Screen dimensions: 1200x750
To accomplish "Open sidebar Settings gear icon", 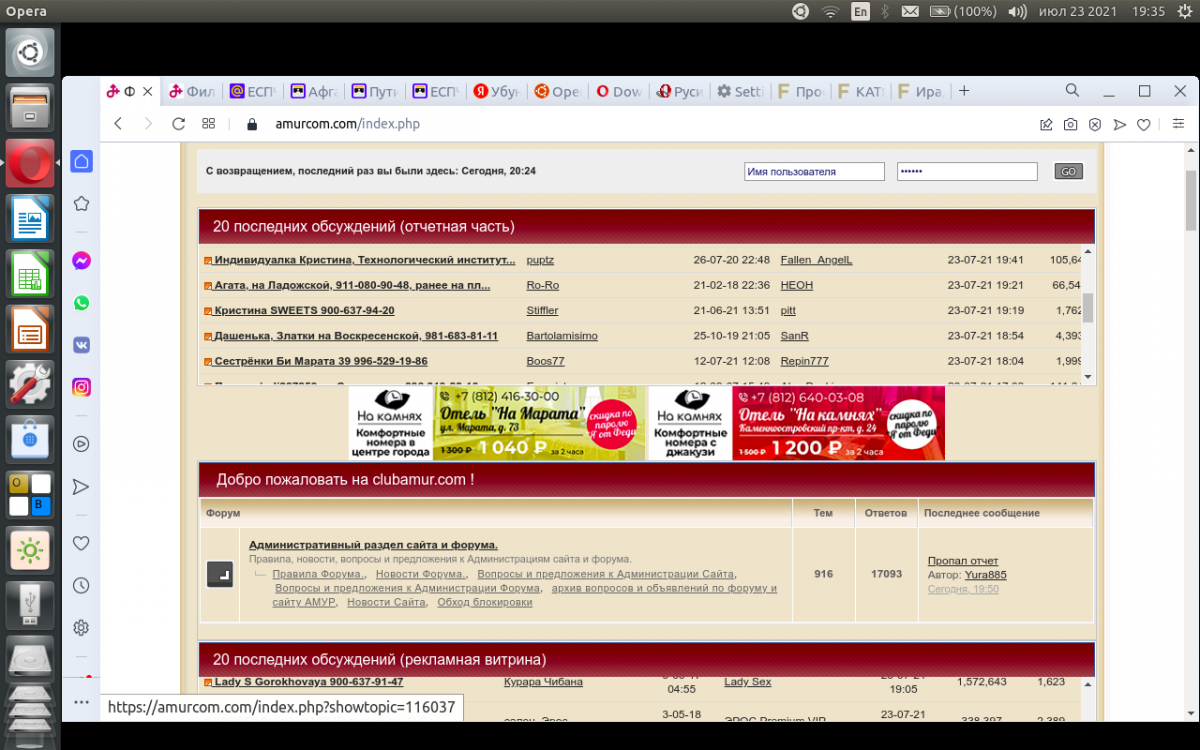I will [81, 628].
